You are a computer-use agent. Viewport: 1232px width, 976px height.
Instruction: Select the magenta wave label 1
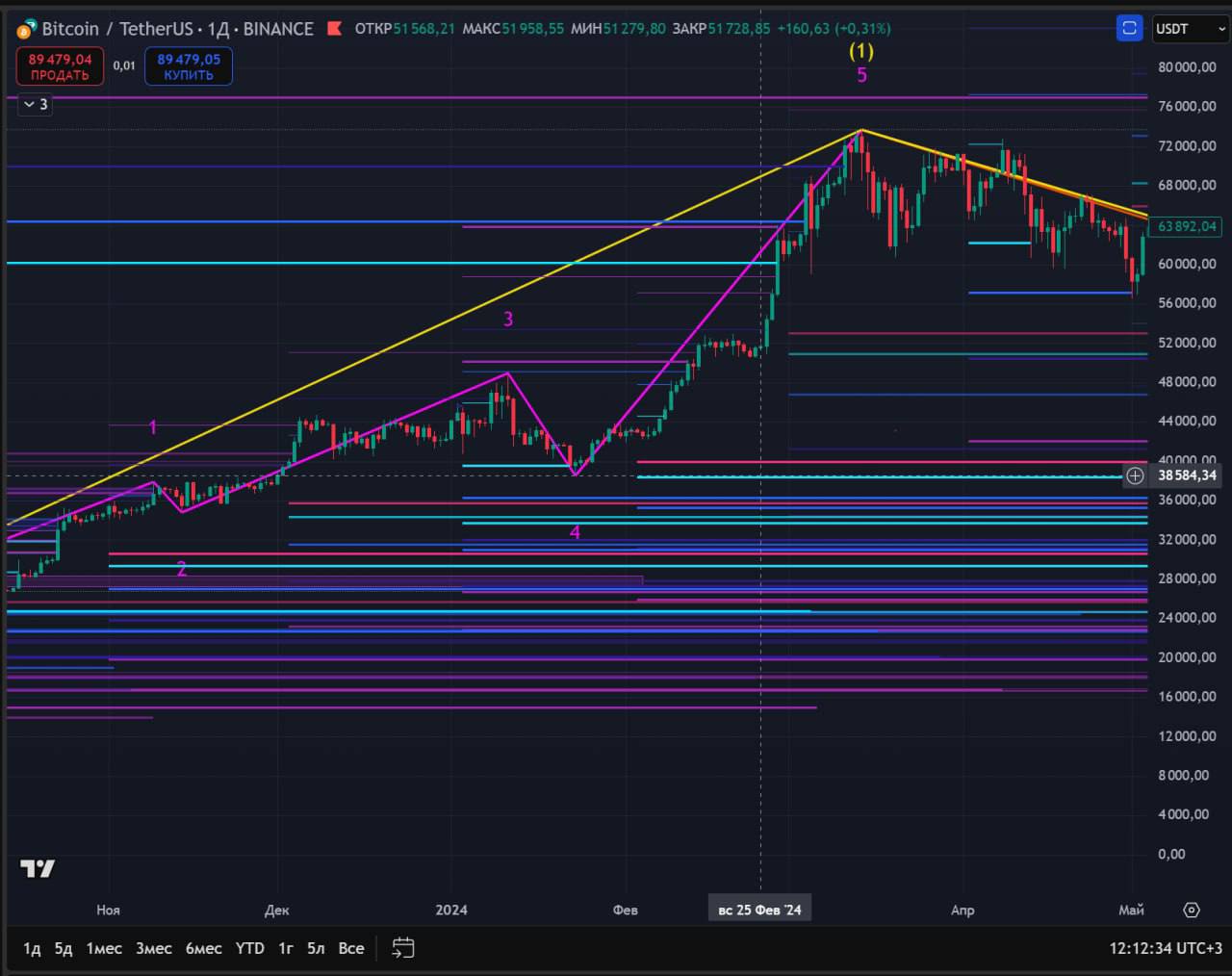[153, 426]
